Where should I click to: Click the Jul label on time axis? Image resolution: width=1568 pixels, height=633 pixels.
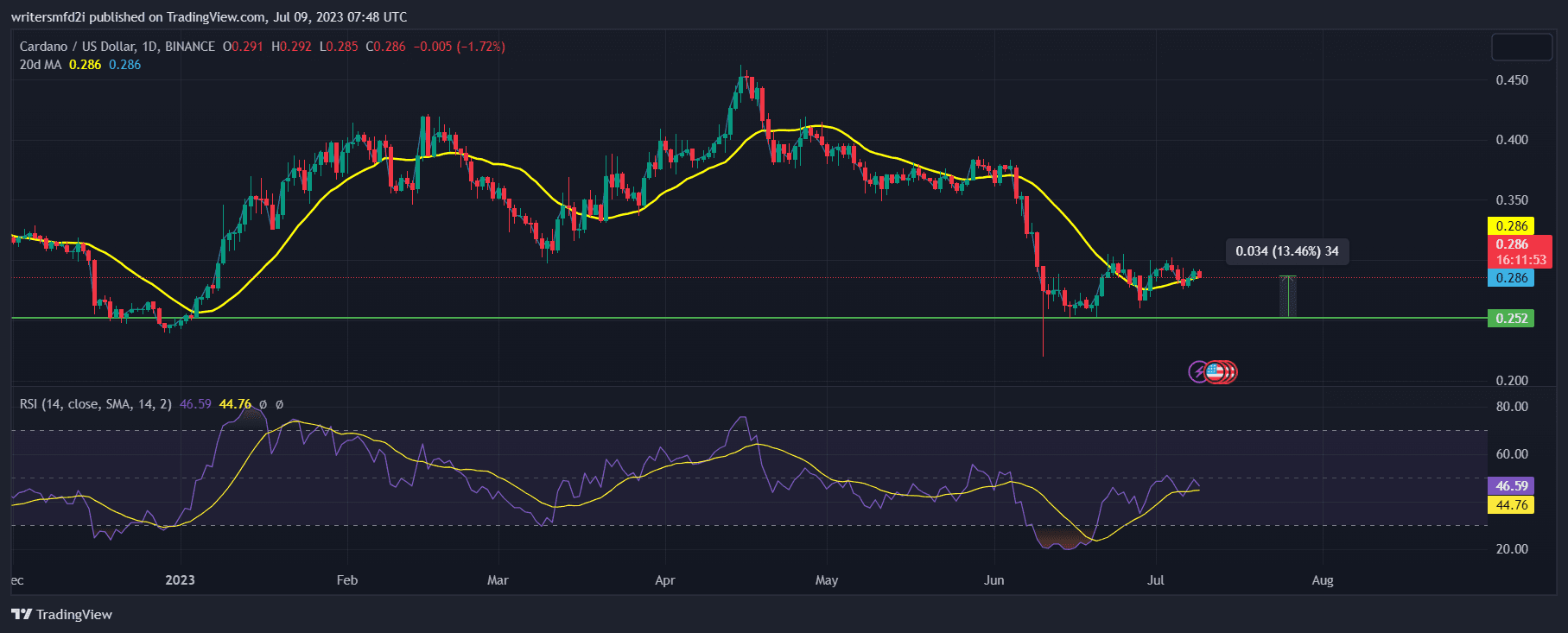[1155, 579]
